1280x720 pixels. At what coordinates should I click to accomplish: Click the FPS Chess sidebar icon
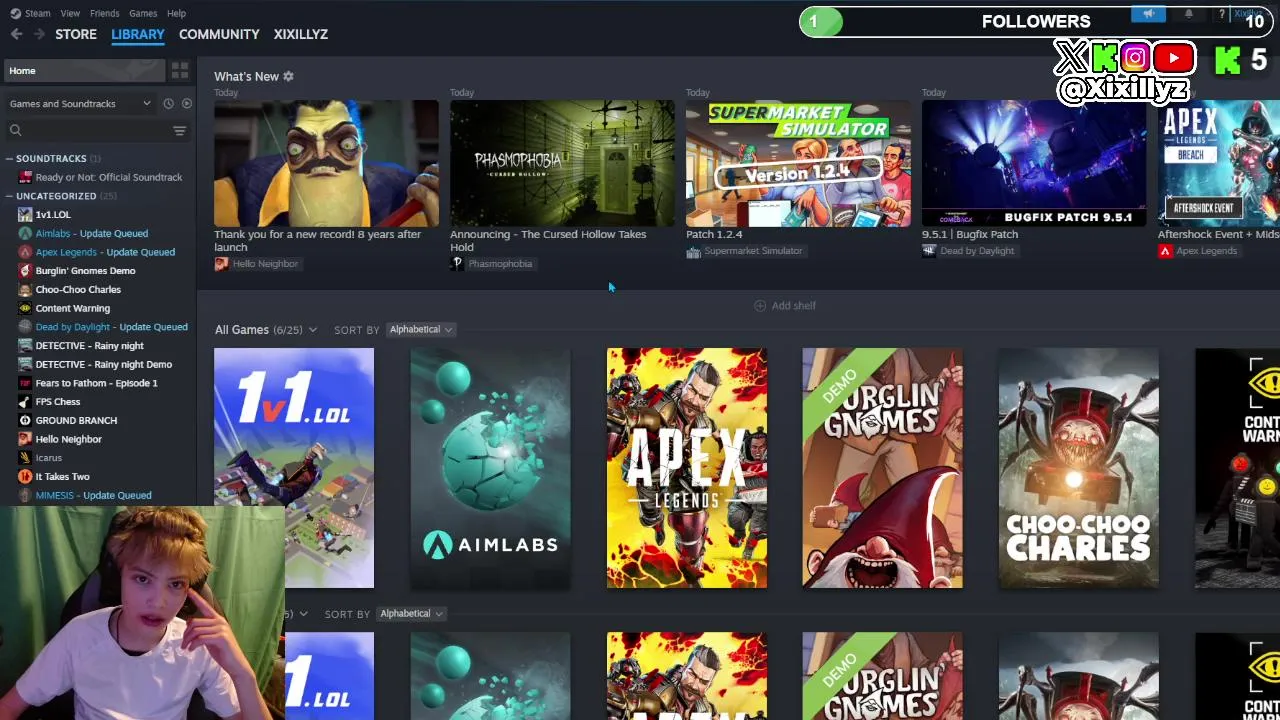[x=25, y=402]
